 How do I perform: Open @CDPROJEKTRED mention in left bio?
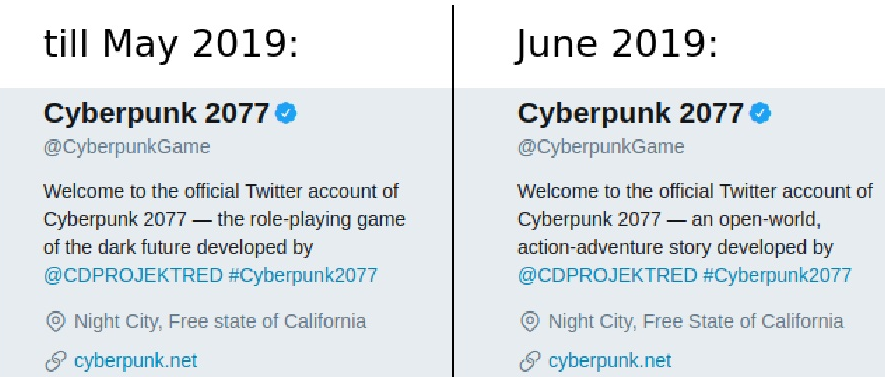pos(133,275)
